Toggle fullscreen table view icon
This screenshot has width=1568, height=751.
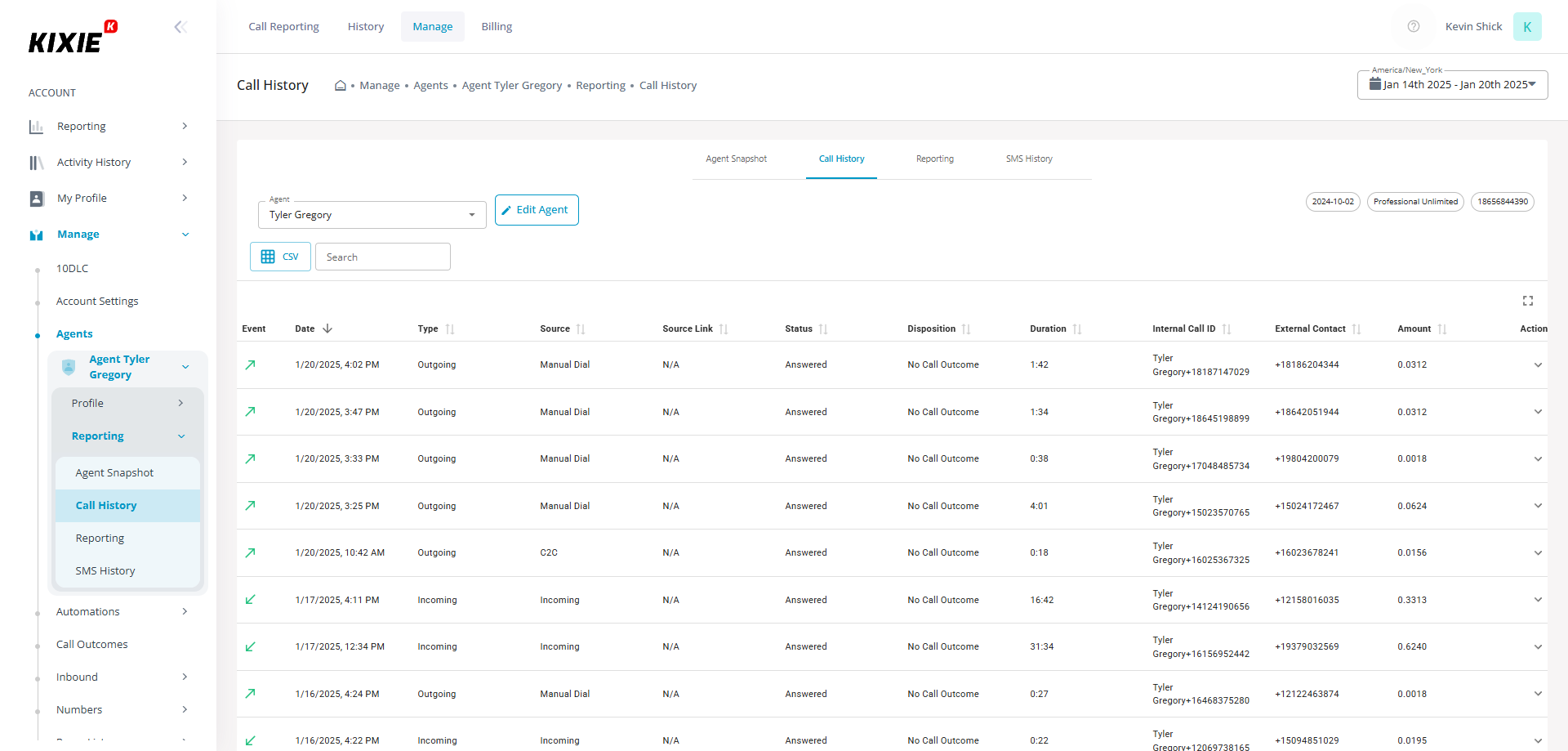point(1527,301)
